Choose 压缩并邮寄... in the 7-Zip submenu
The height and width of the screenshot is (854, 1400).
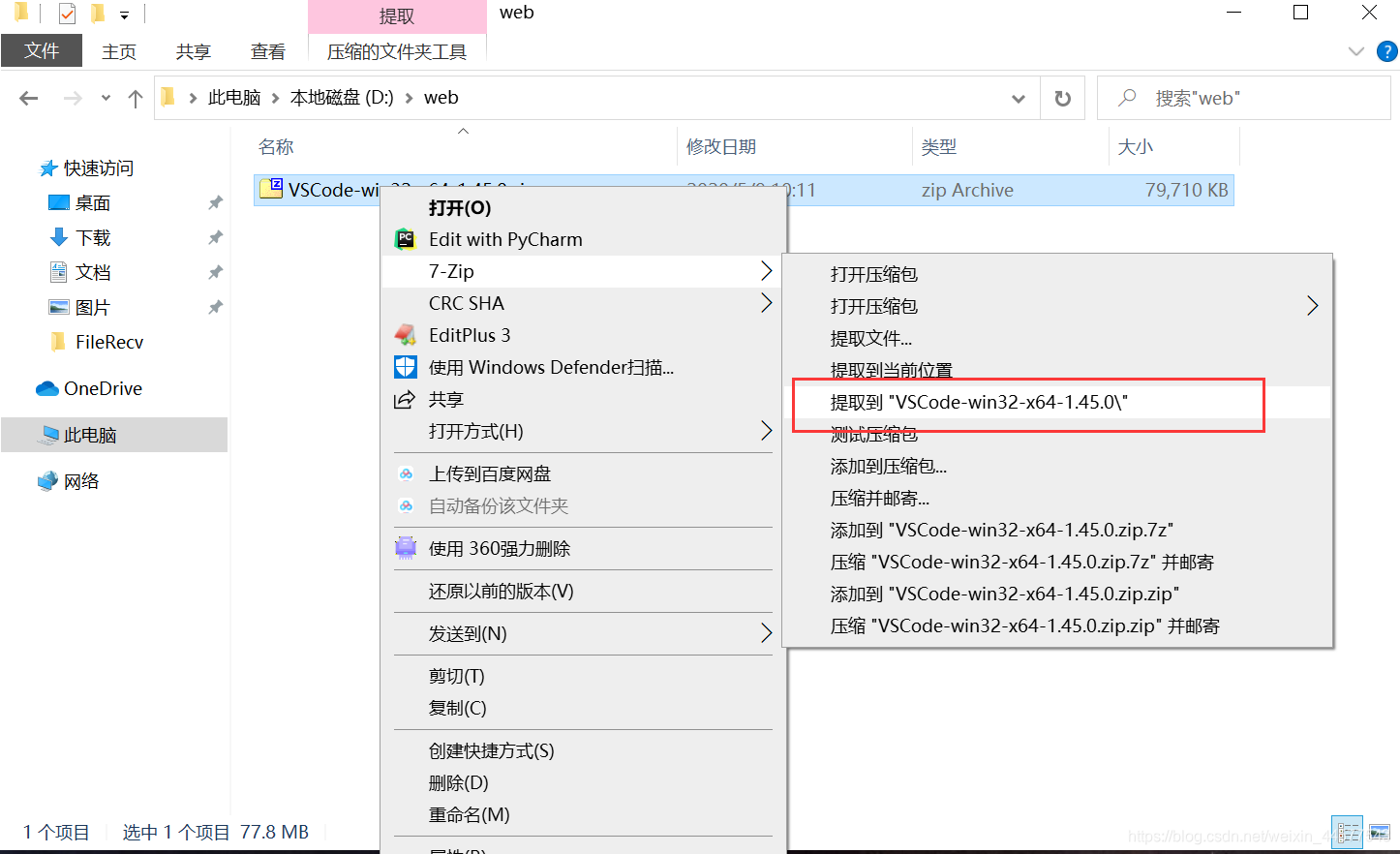(1057, 498)
